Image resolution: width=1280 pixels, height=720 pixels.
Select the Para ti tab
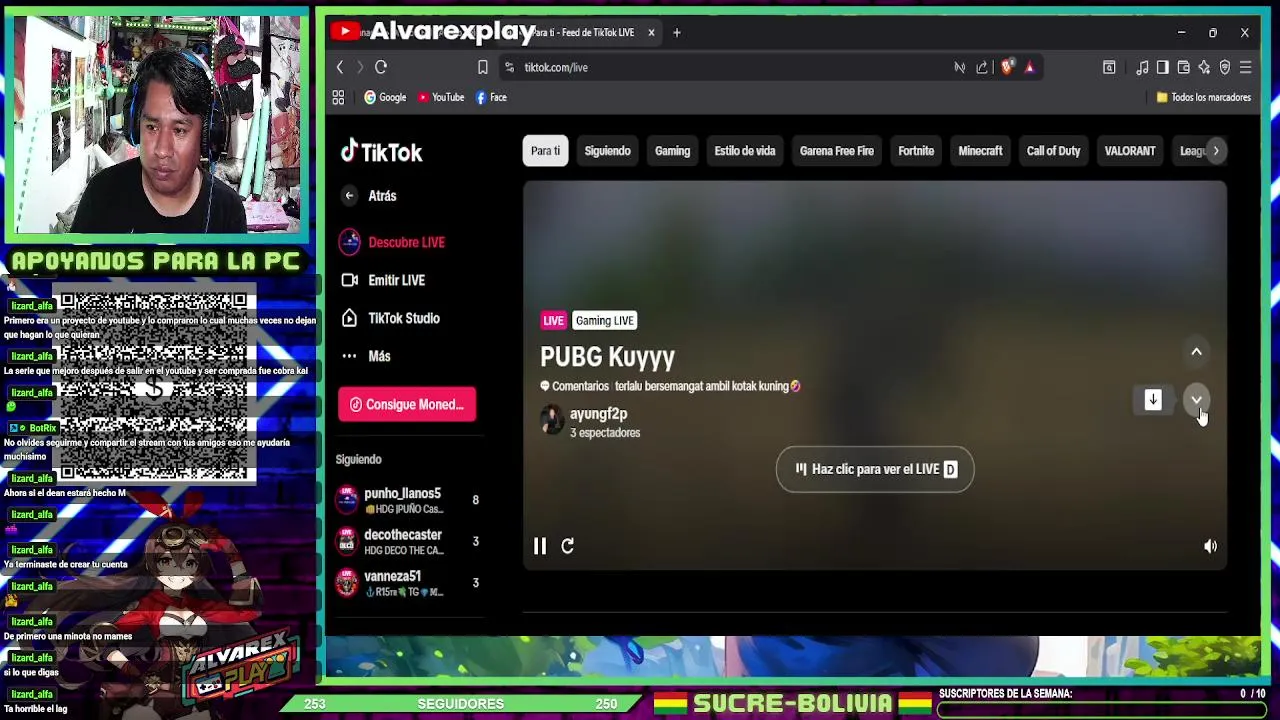[x=545, y=151]
